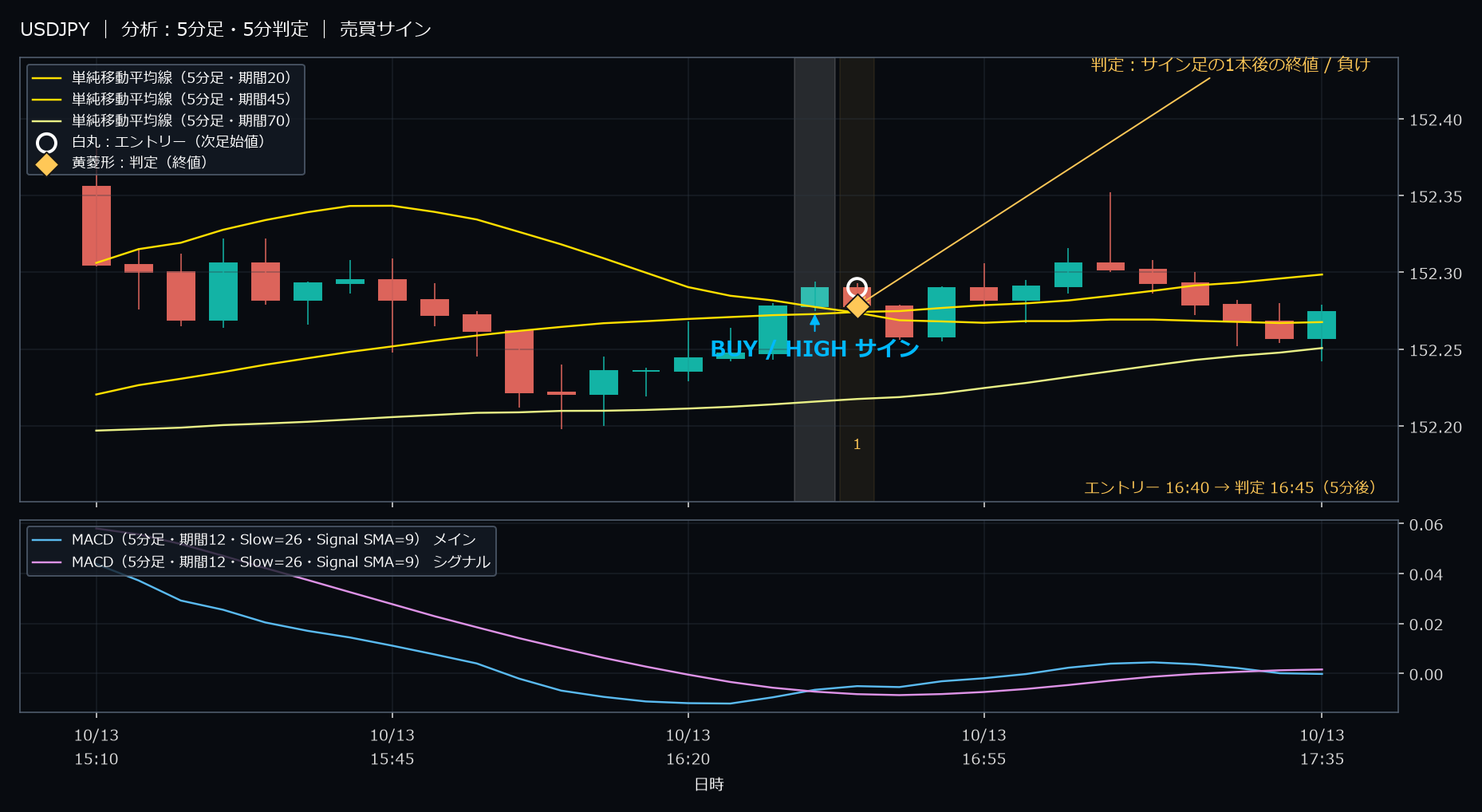
Task: Click the 10/13 15:45 time axis label
Action: coord(392,747)
